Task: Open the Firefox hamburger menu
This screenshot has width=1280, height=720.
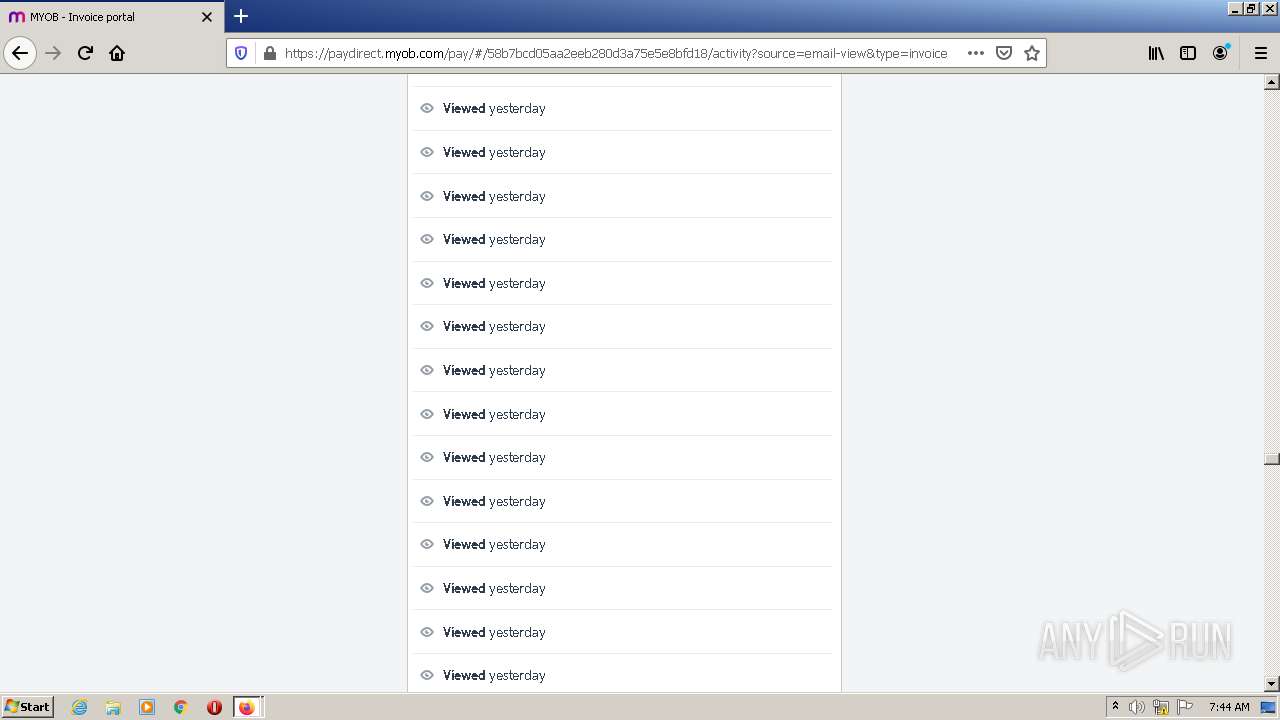Action: (1260, 53)
